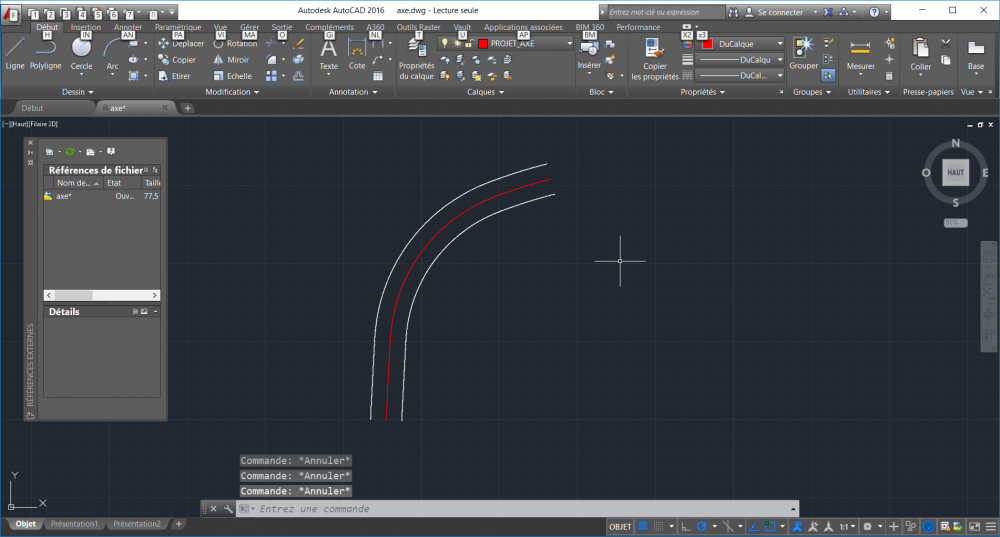Select the Cercle tool
Screen dimensions: 1000x537
(x=81, y=54)
